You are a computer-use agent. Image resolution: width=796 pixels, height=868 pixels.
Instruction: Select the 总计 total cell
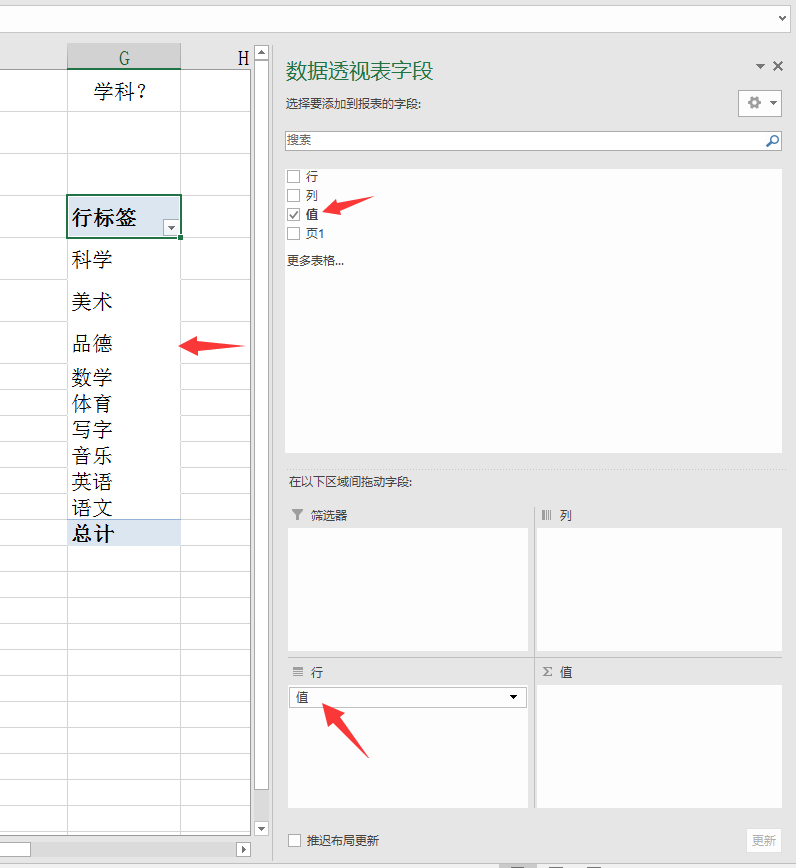[x=124, y=533]
